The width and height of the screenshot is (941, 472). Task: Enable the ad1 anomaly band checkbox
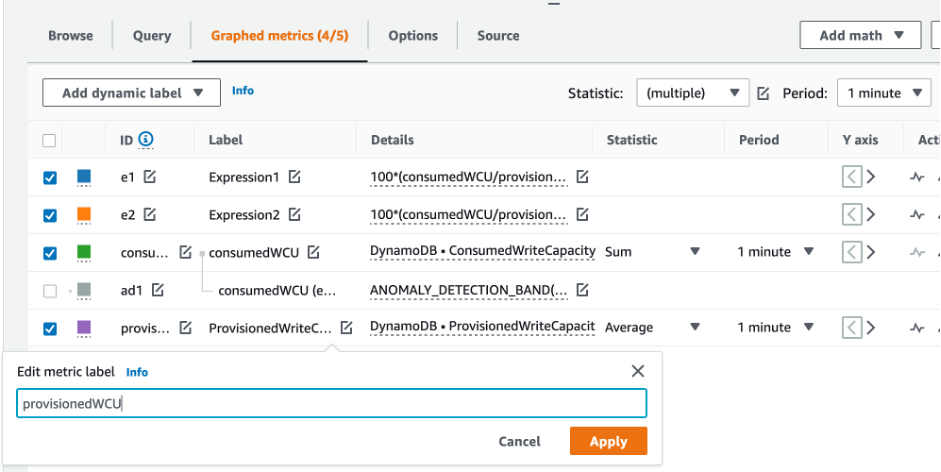tap(50, 290)
